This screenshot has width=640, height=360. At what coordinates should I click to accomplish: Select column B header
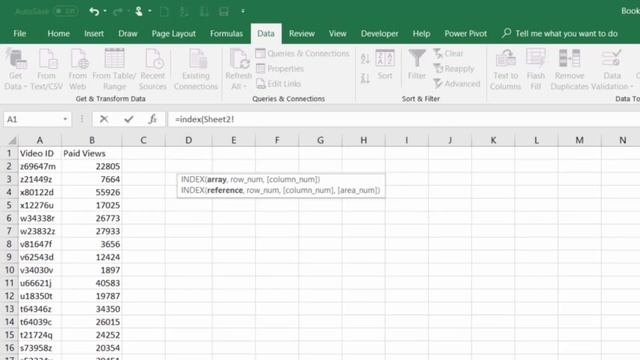92,140
